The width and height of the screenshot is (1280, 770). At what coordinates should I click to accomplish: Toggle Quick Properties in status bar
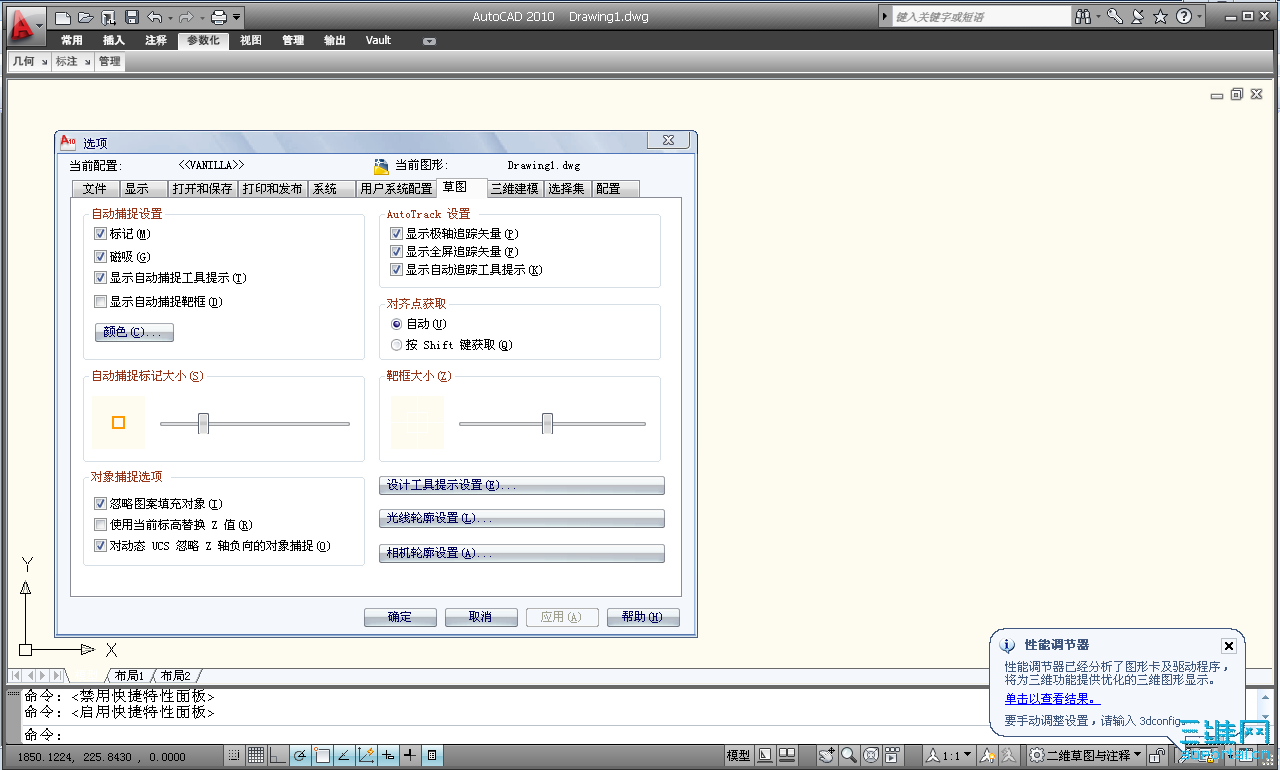[x=432, y=755]
